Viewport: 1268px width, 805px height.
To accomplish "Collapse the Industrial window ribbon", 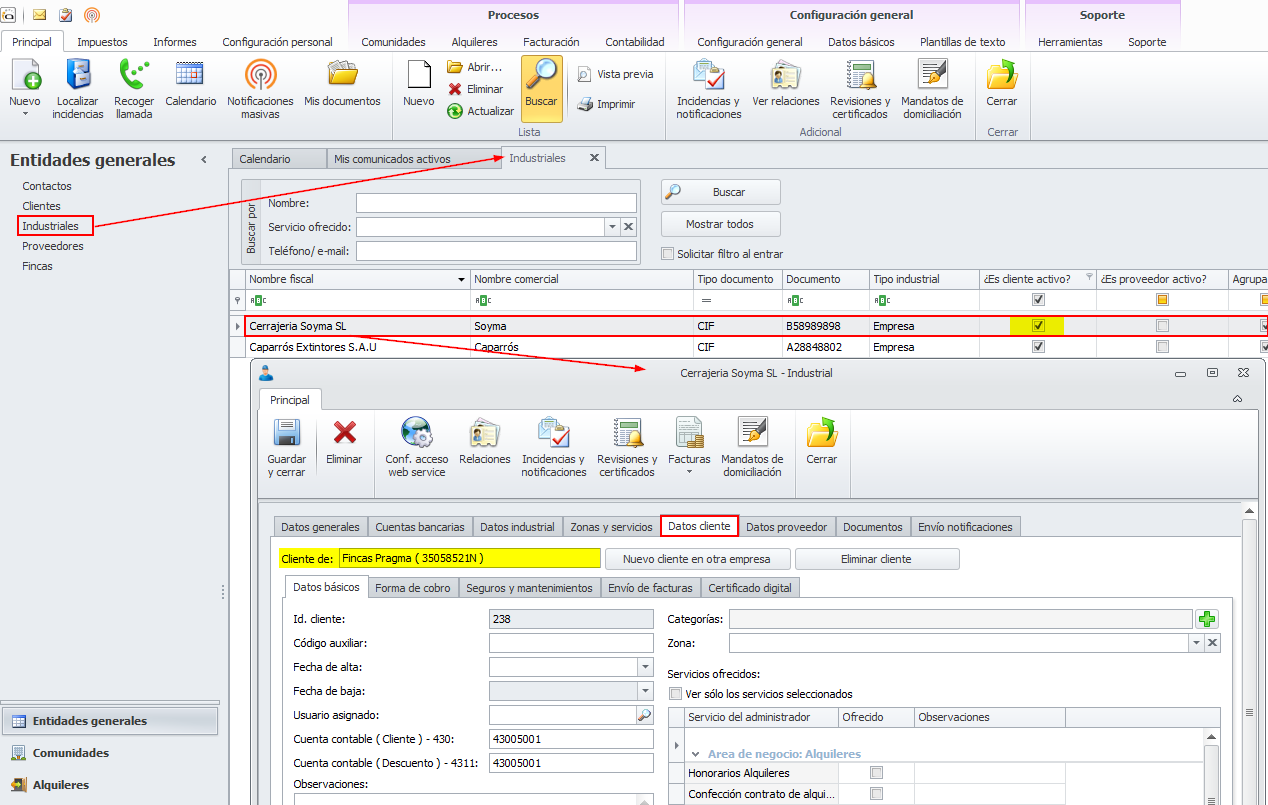I will click(1238, 398).
